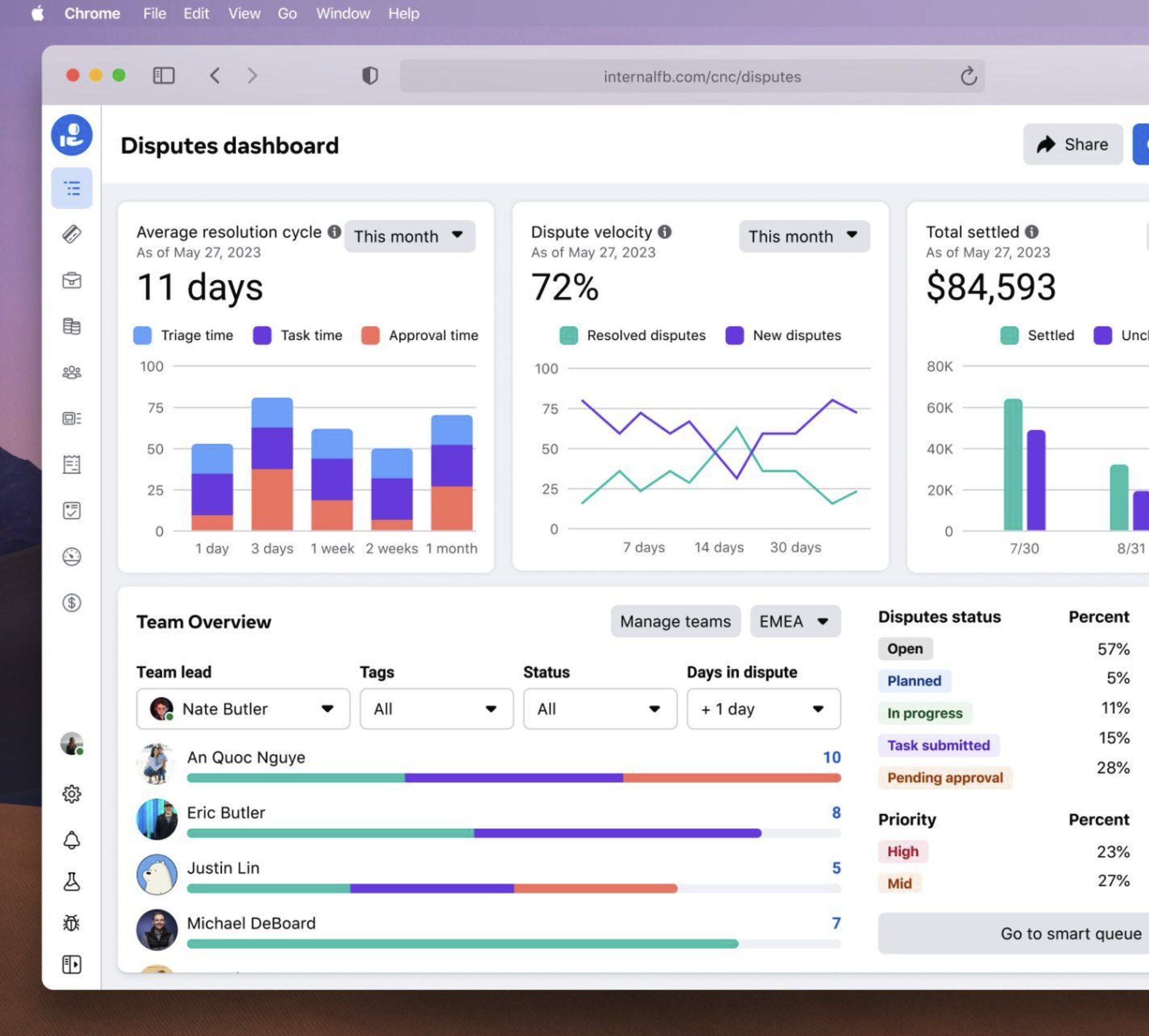Open the View menu in menu bar
Screen dimensions: 1149x1036
click(244, 13)
